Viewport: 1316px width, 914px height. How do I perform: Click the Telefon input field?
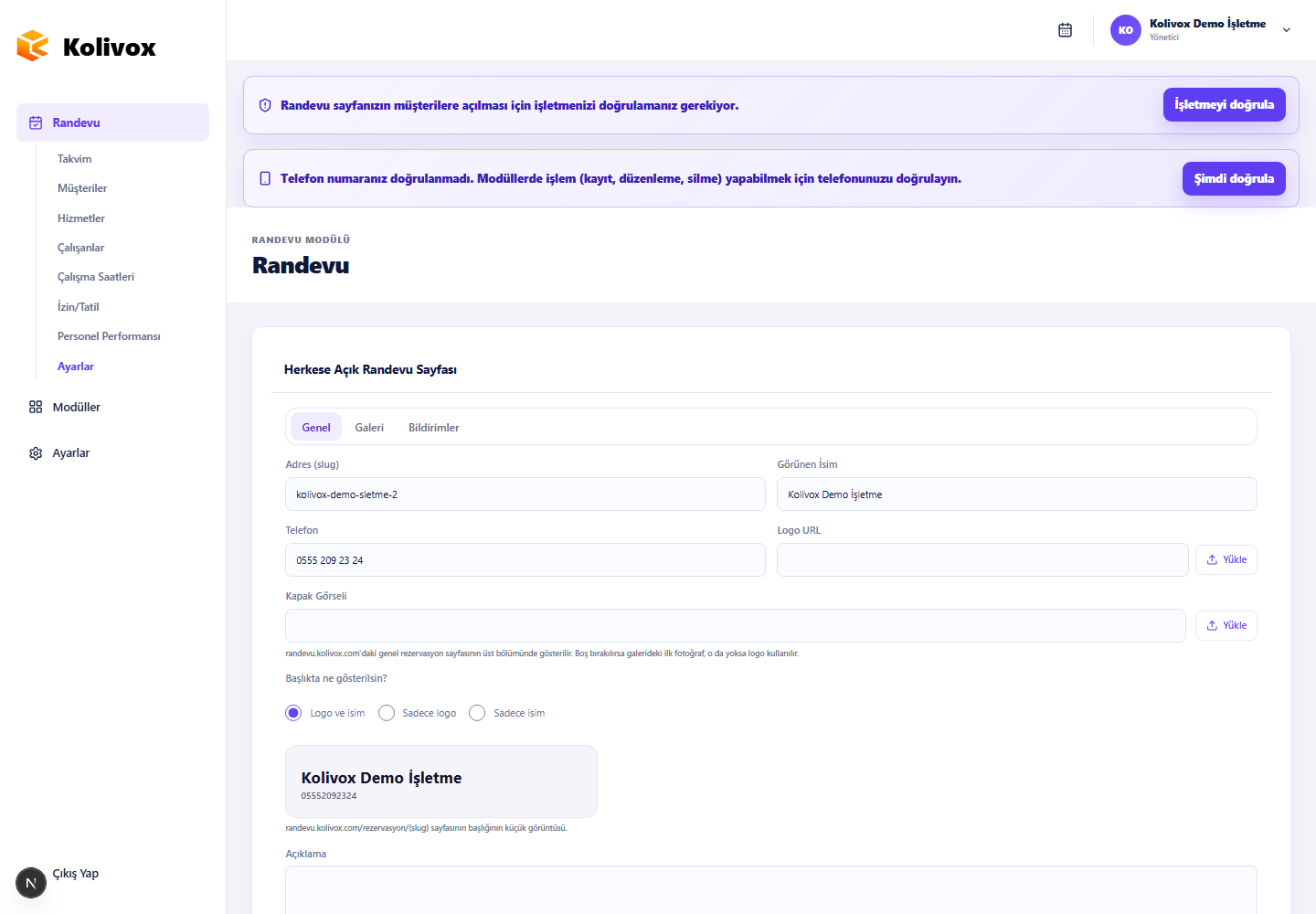pos(525,560)
